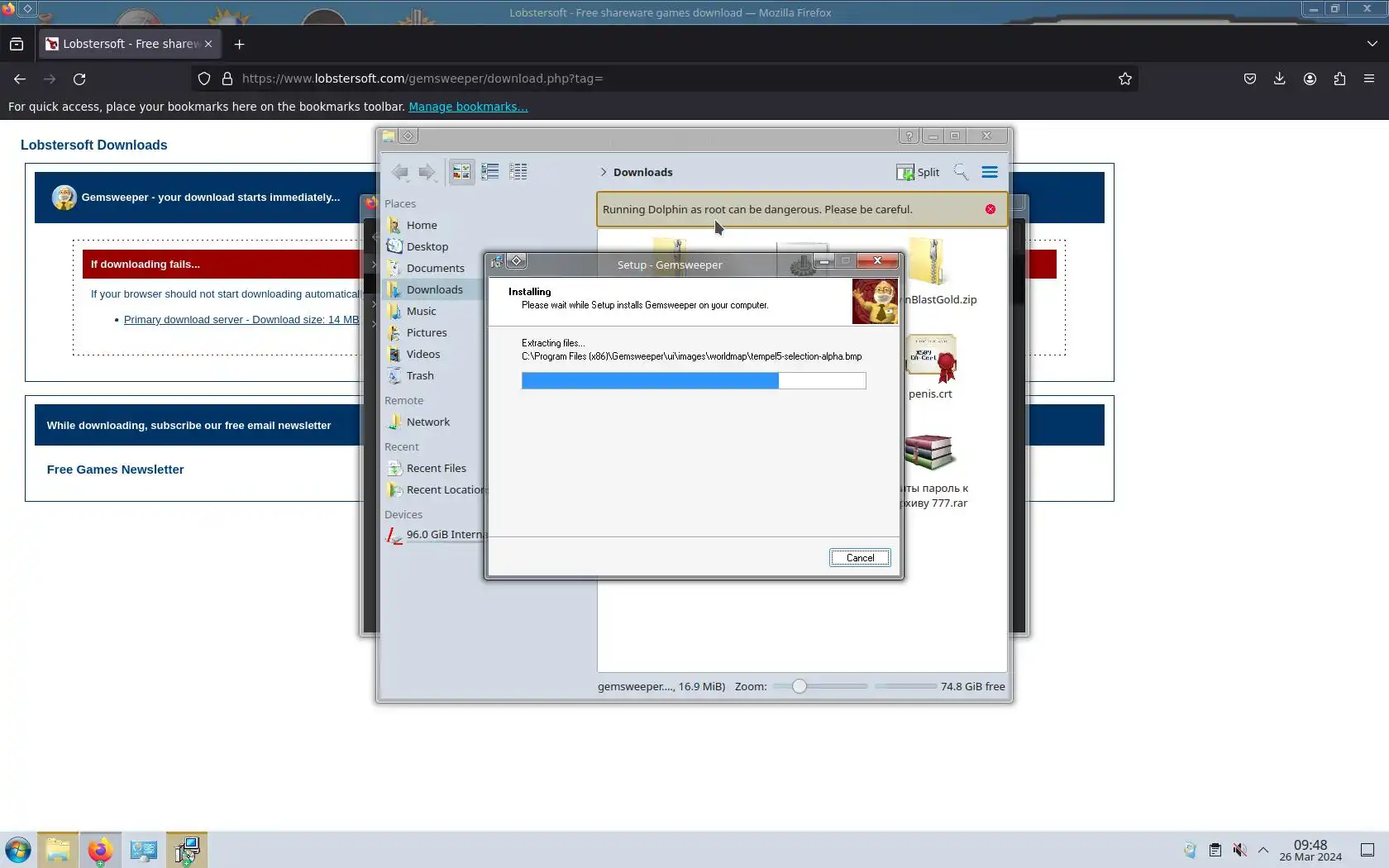Show site security padlock info

tap(227, 79)
